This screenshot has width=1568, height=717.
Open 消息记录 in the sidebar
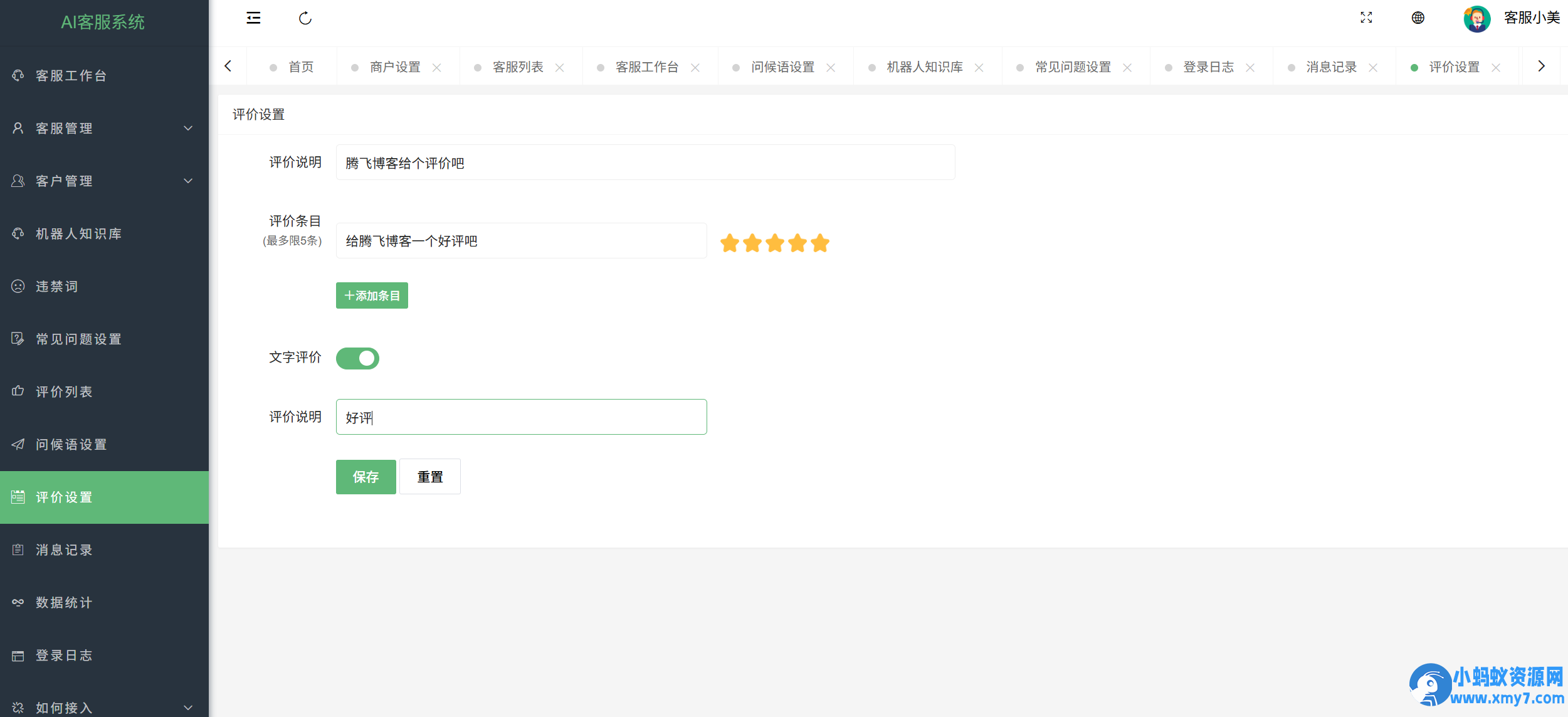(65, 550)
